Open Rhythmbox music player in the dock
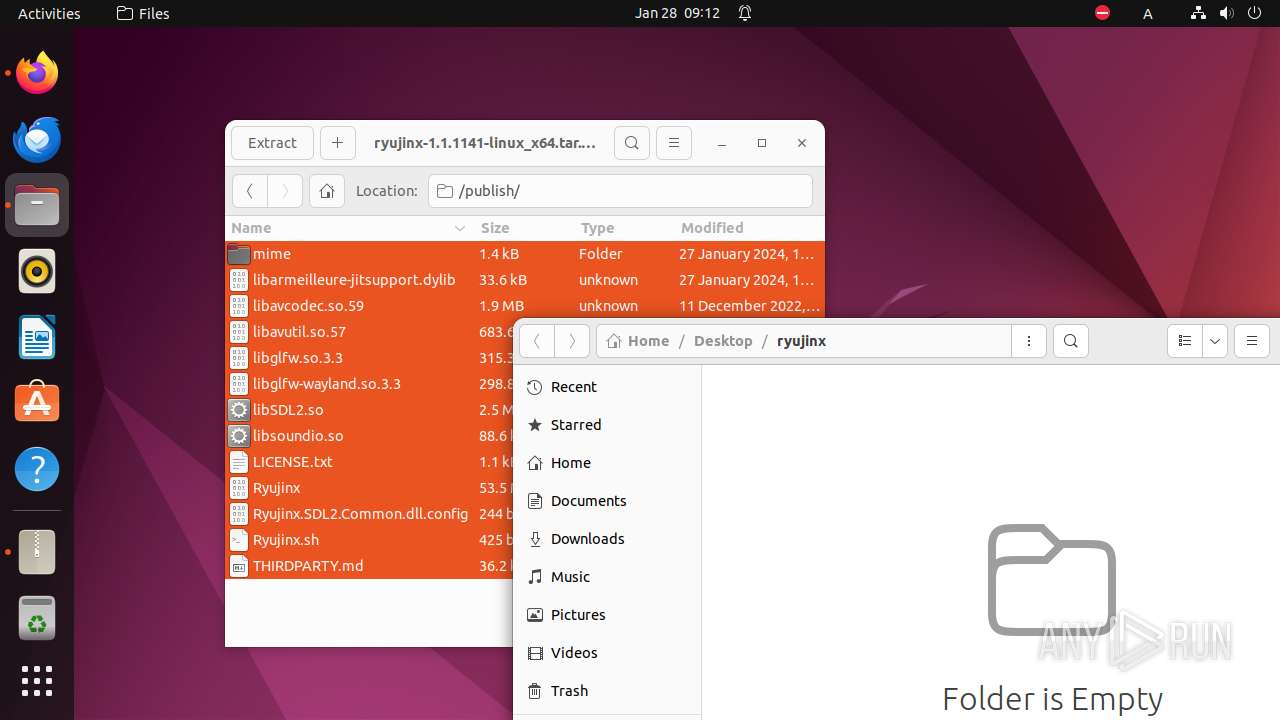The width and height of the screenshot is (1280, 720). point(37,271)
